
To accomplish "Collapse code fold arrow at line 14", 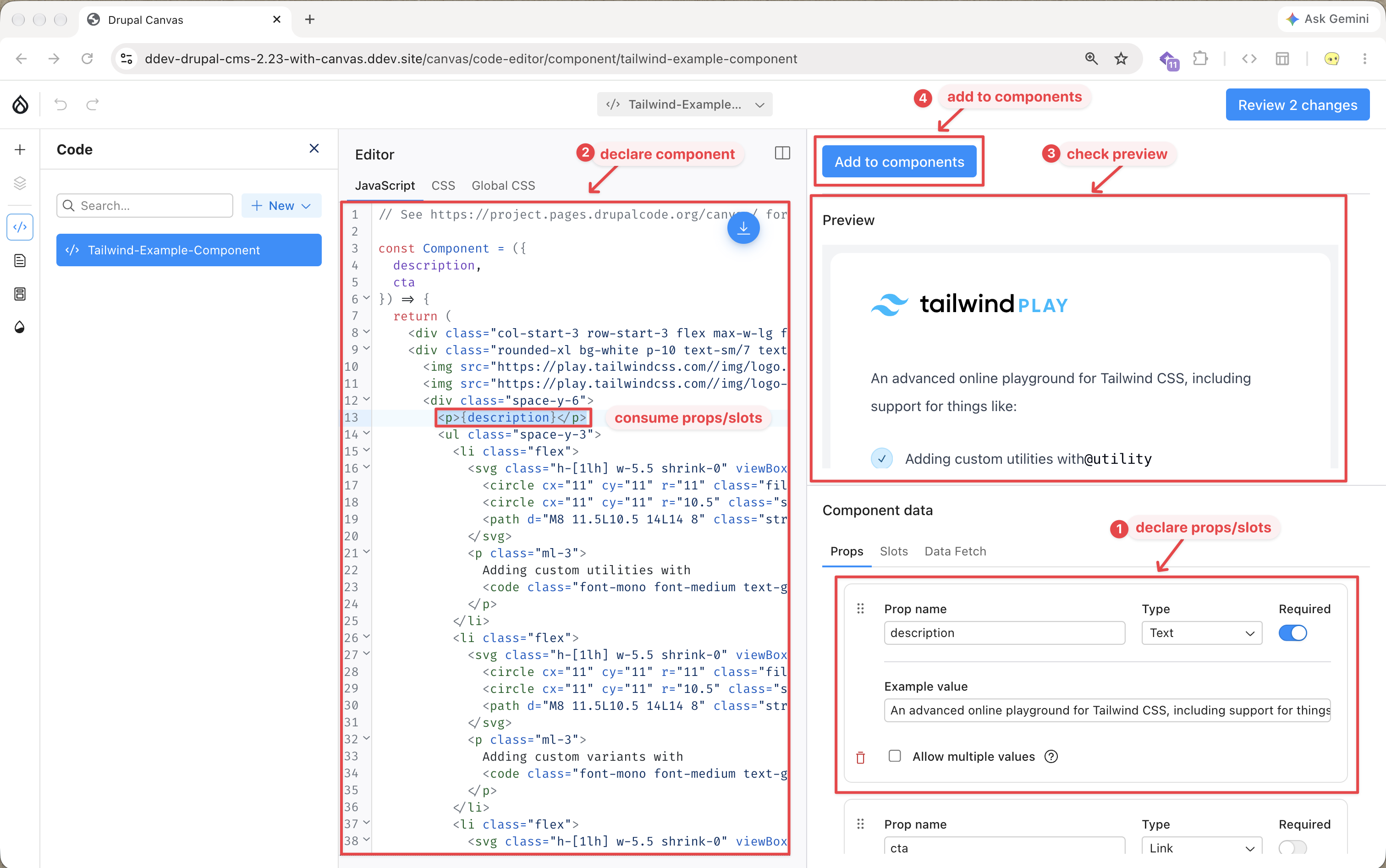I will 367,434.
